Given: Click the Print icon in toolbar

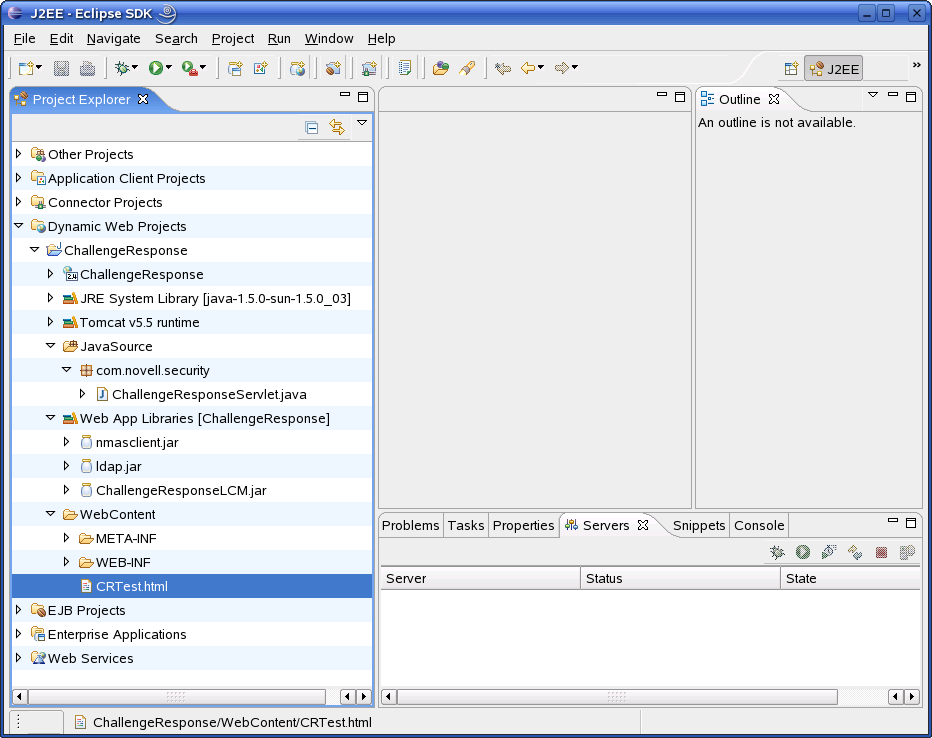Looking at the screenshot, I should click(87, 68).
